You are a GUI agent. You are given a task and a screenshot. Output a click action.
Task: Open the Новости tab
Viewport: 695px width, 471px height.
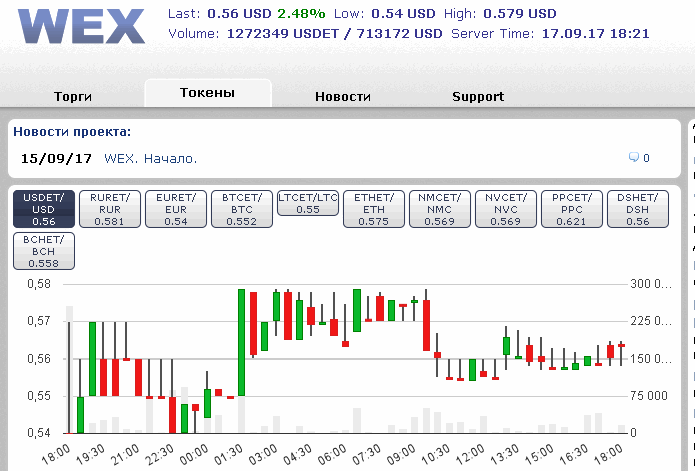[343, 96]
